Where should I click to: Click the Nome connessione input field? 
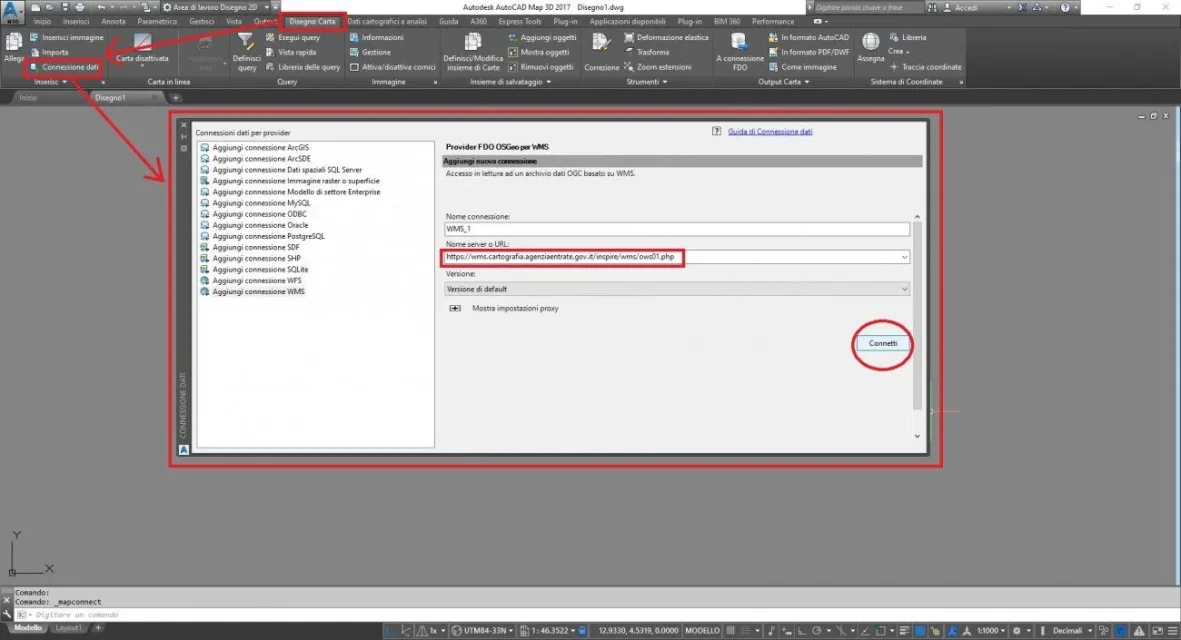pyautogui.click(x=676, y=229)
